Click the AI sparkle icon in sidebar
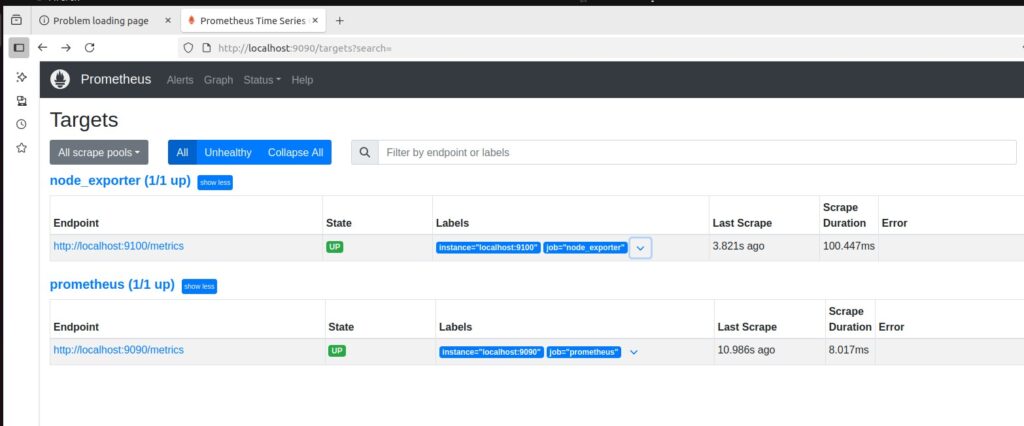Screen dimensions: 1024x426 [x=21, y=77]
